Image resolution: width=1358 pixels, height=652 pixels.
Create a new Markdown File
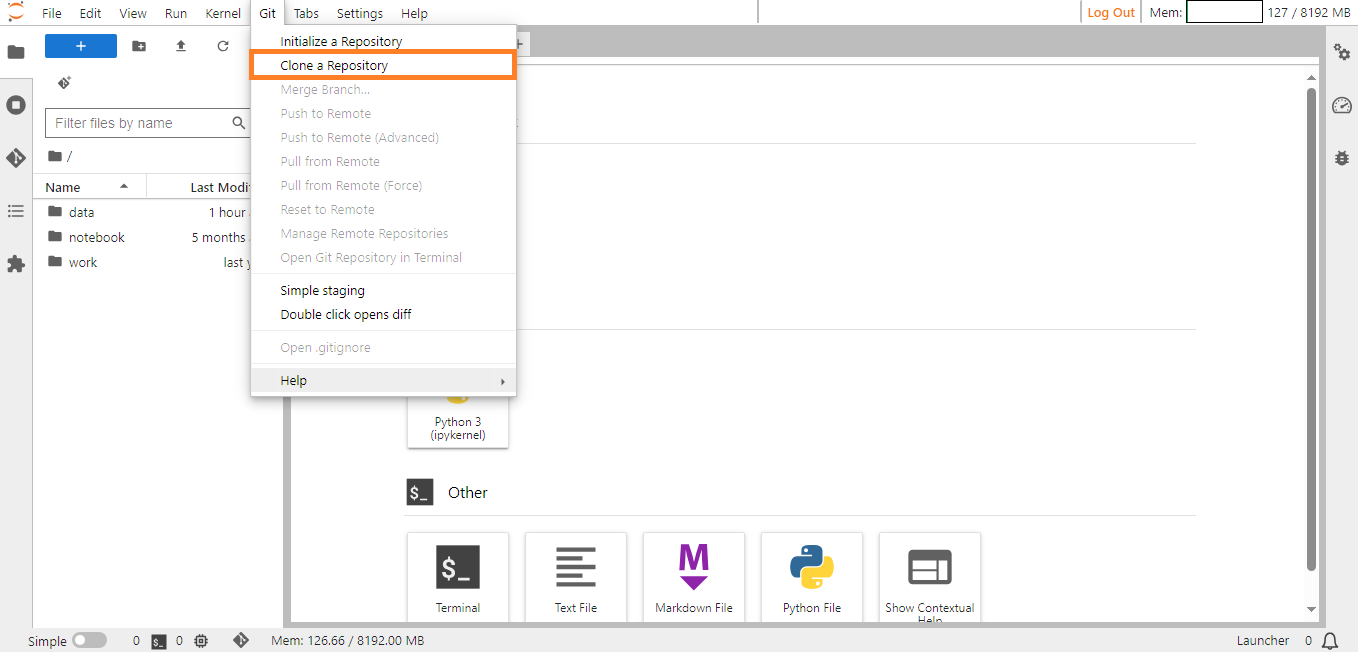tap(694, 577)
